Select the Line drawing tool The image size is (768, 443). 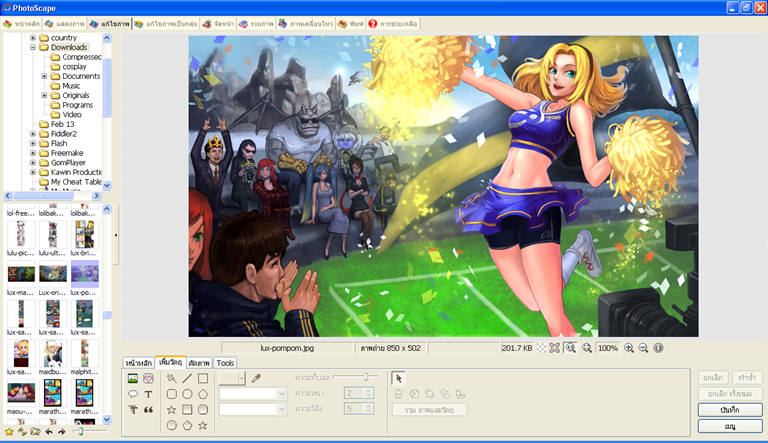pos(187,378)
